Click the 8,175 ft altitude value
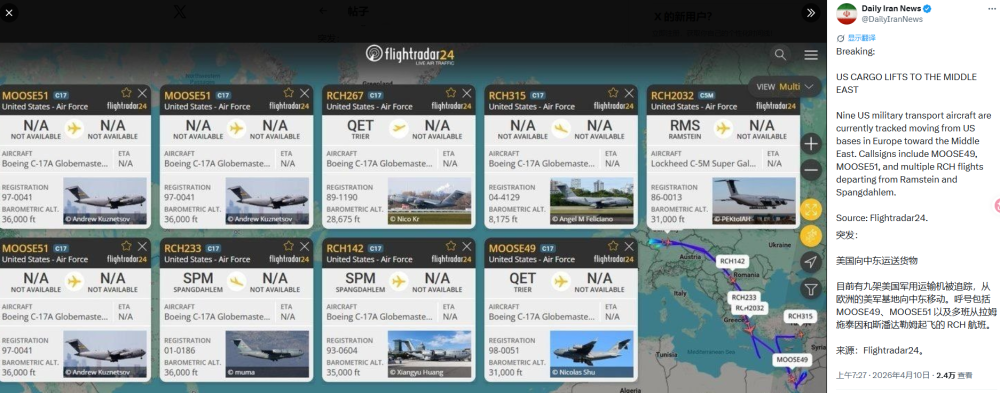This screenshot has height=393, width=1000. pyautogui.click(x=504, y=219)
